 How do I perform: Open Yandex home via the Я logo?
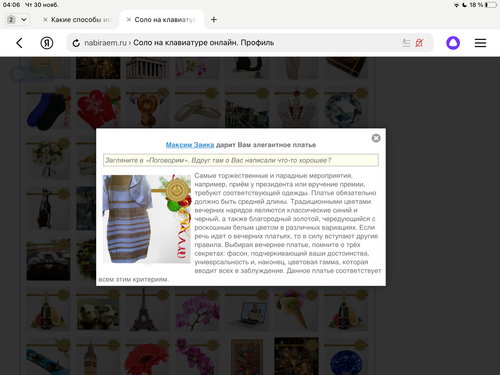click(47, 43)
